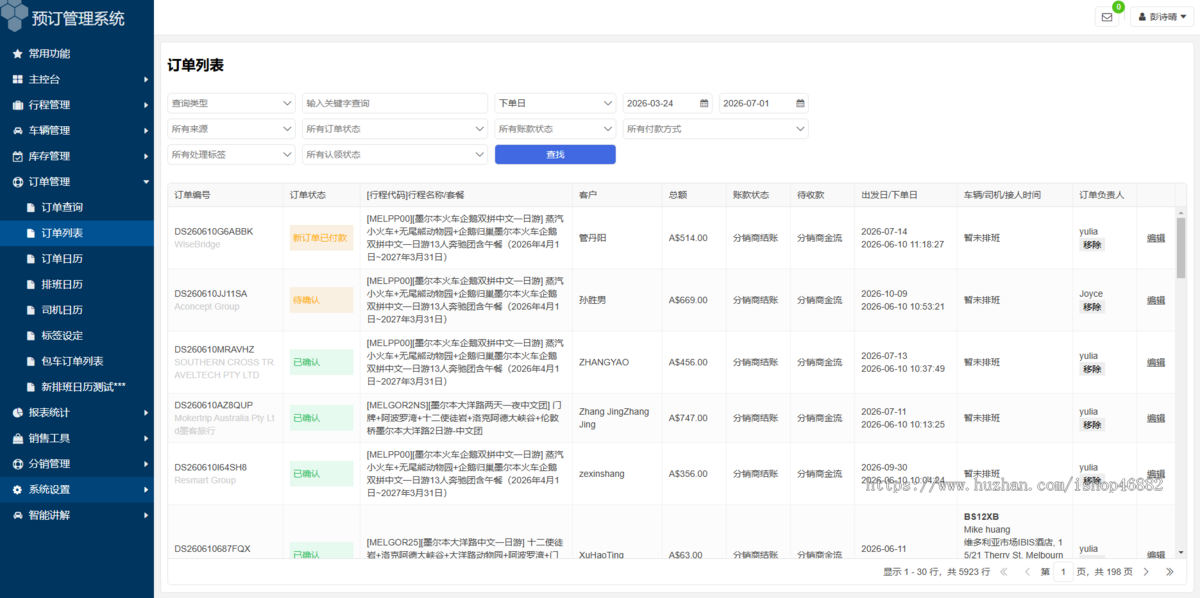Click 移除 under owner Joyce

tap(1092, 307)
